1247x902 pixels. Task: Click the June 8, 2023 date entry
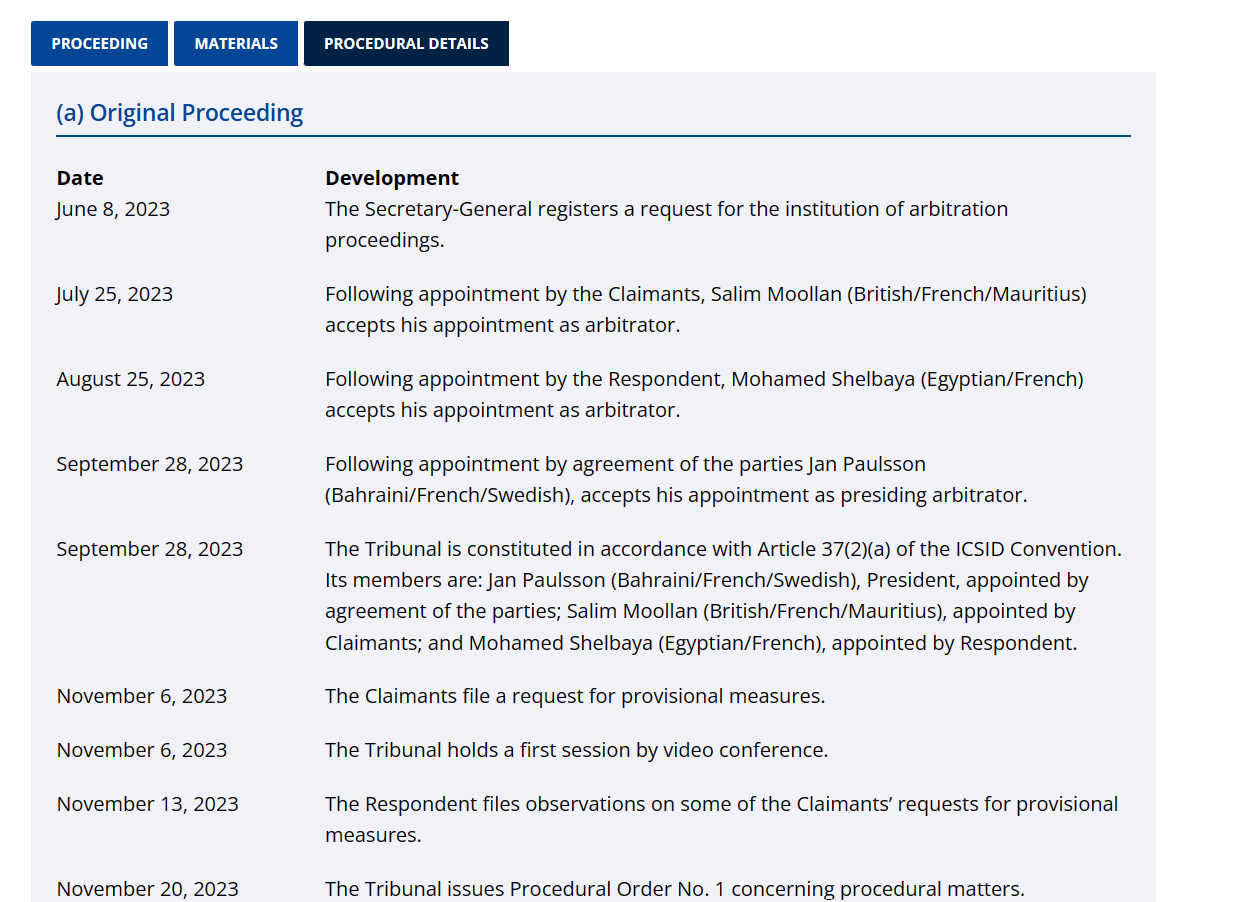pyautogui.click(x=113, y=209)
